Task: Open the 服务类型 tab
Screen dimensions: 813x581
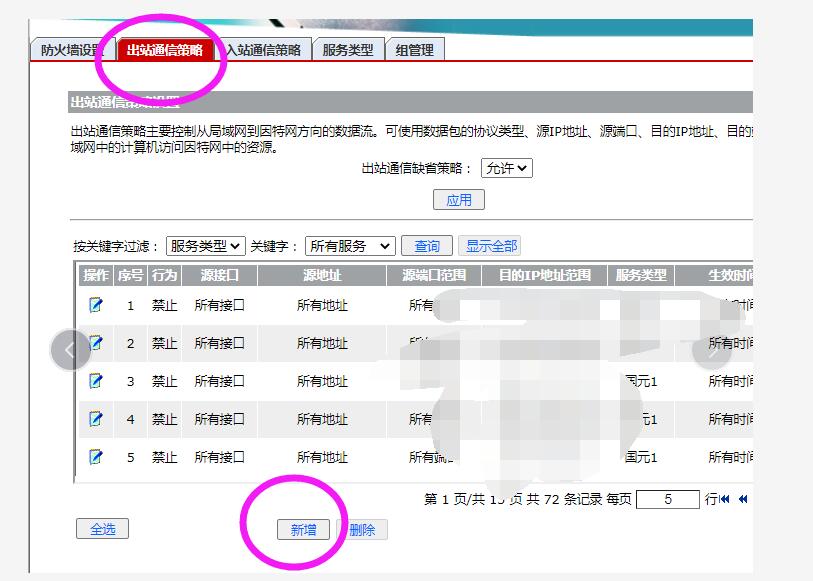Action: tap(348, 50)
